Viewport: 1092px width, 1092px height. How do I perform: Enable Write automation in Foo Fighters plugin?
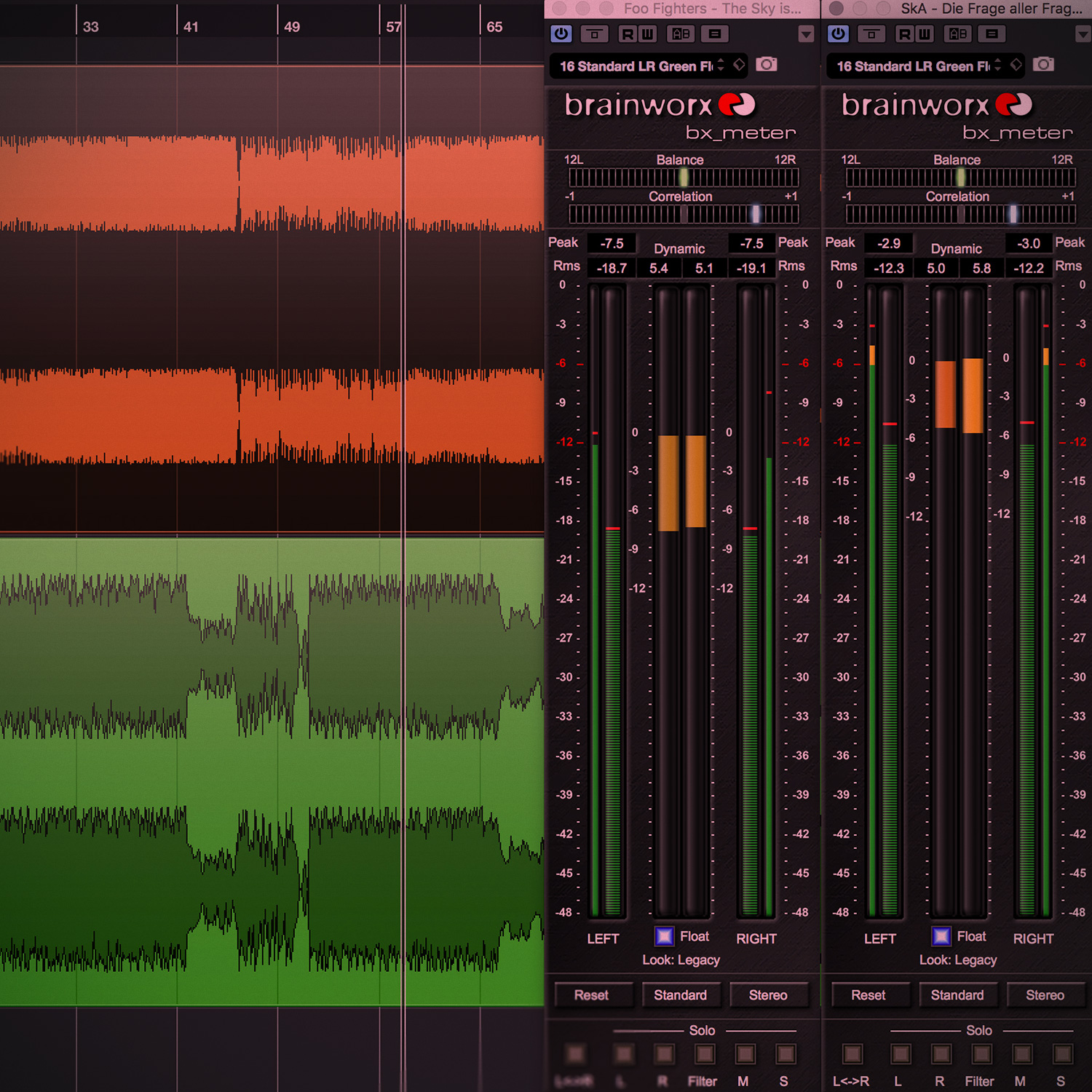point(647,33)
